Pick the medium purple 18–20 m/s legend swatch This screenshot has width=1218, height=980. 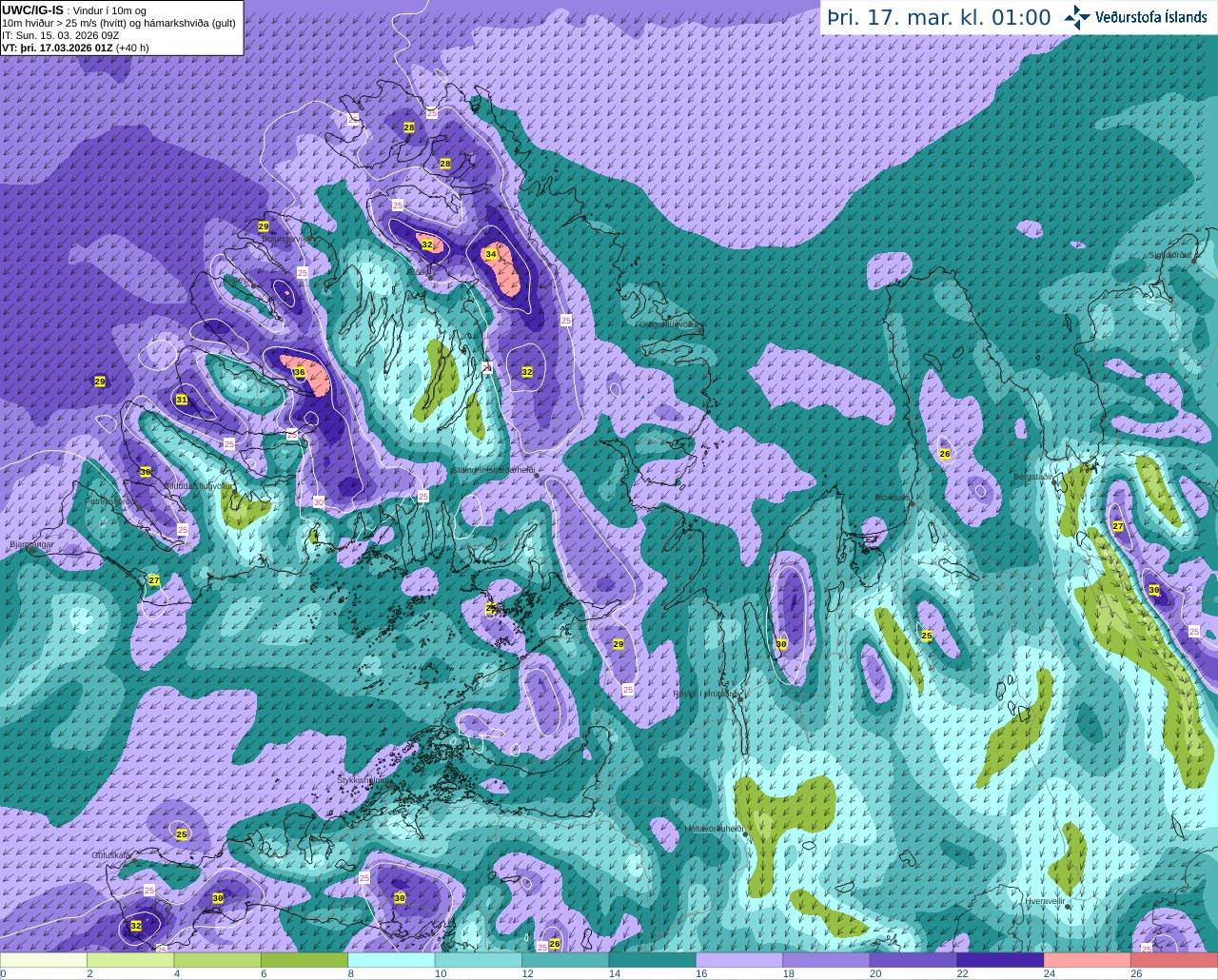[826, 960]
